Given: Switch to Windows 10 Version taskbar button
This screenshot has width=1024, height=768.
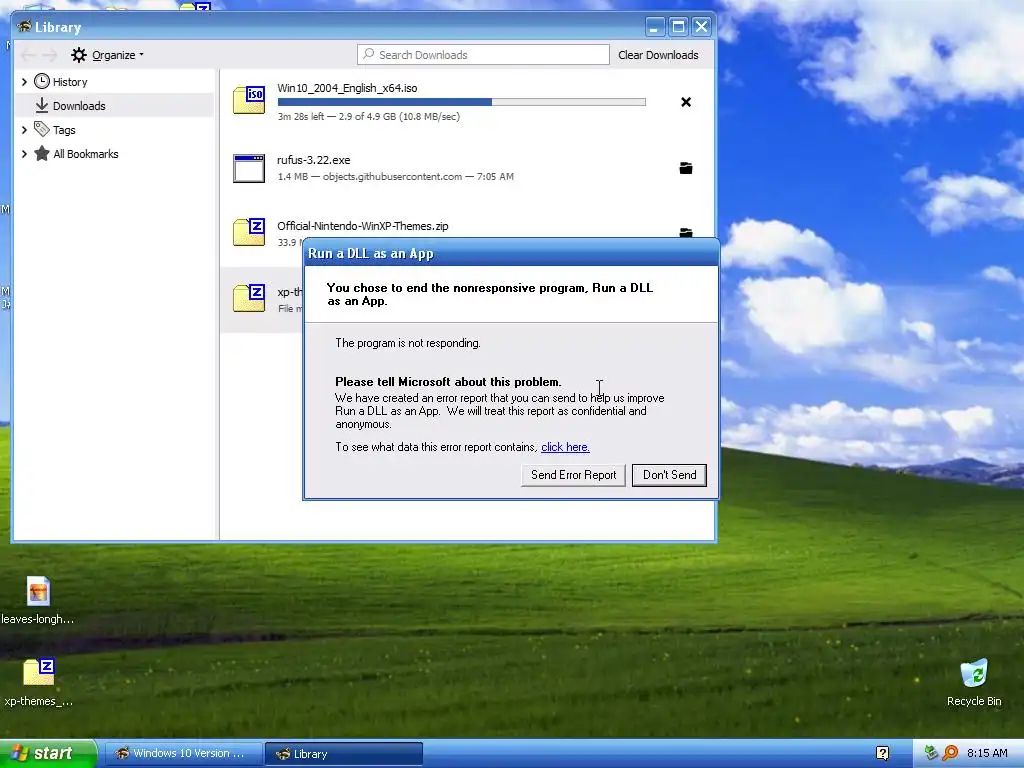Looking at the screenshot, I should [x=184, y=754].
